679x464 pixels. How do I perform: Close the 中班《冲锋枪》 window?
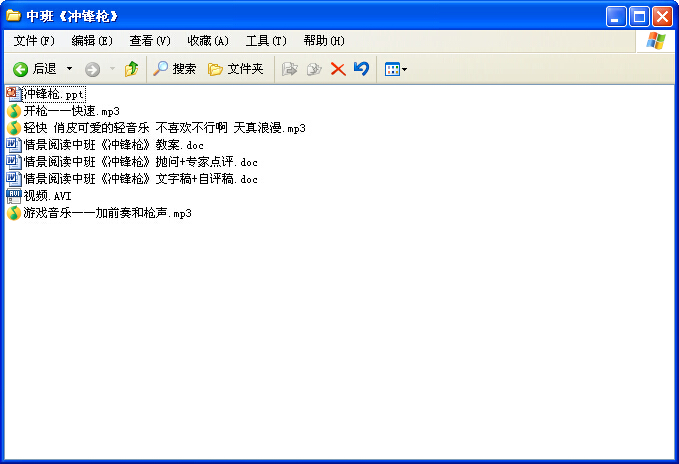663,16
